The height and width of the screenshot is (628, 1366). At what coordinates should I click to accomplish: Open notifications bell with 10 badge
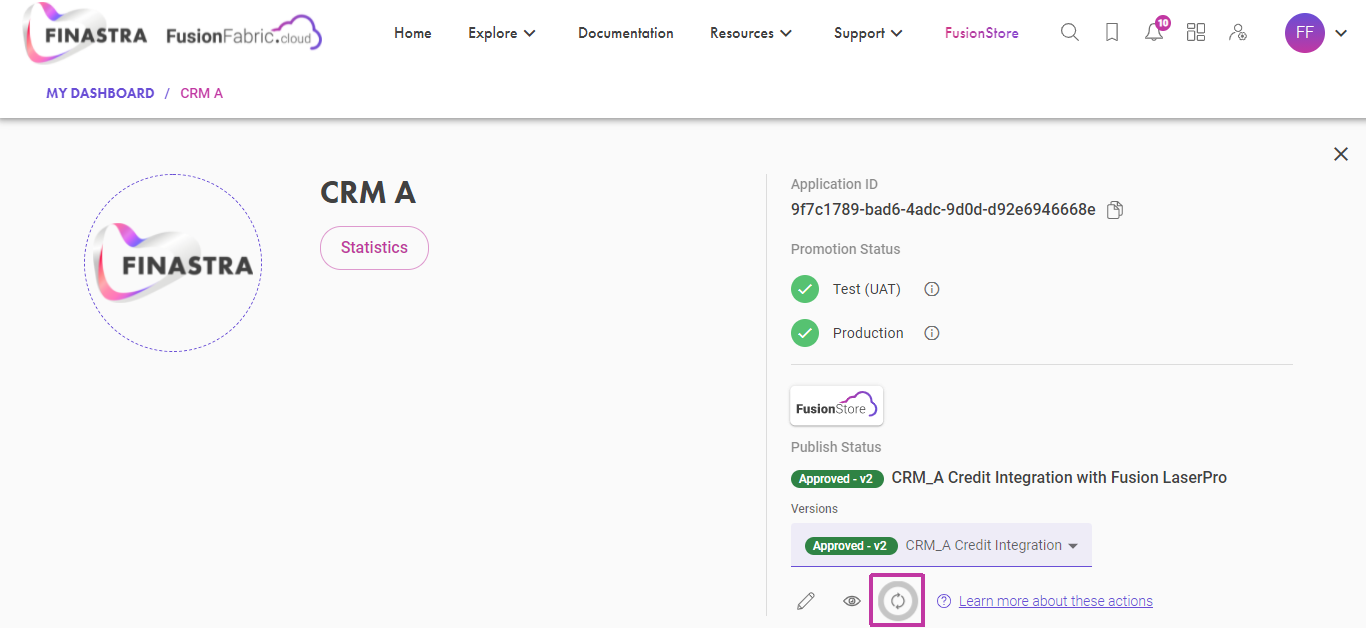tap(1155, 31)
